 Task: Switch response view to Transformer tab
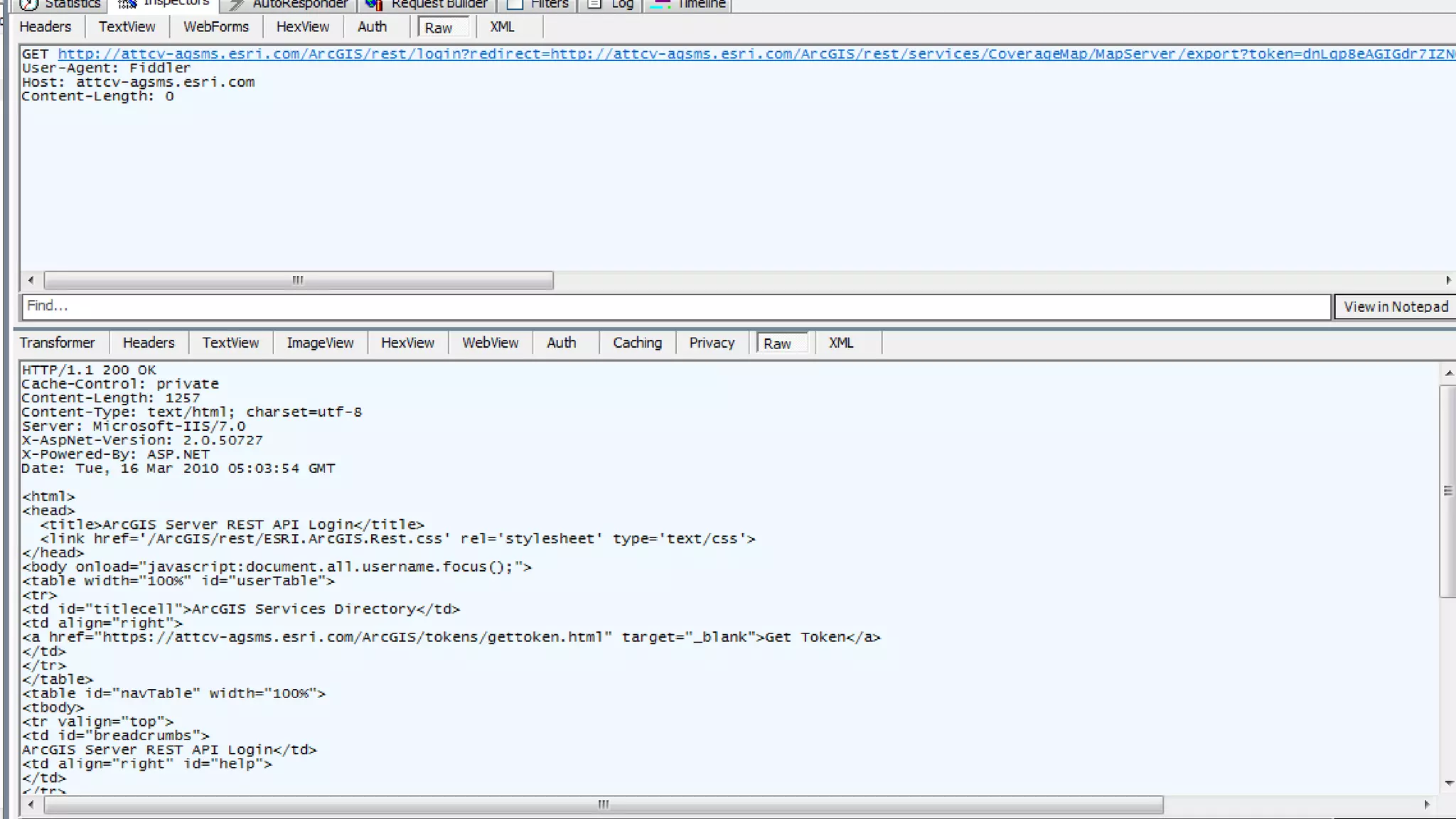(x=57, y=343)
